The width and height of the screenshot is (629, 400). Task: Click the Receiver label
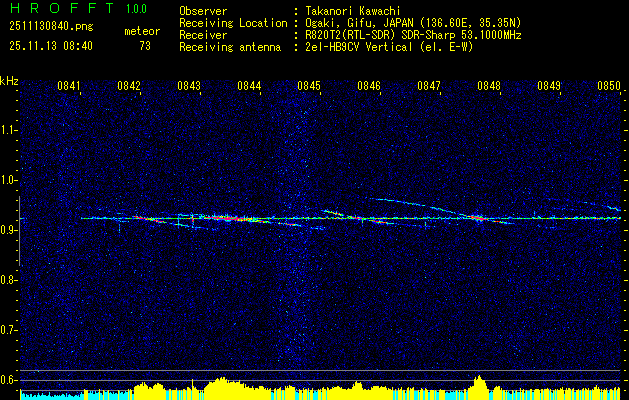pyautogui.click(x=203, y=35)
